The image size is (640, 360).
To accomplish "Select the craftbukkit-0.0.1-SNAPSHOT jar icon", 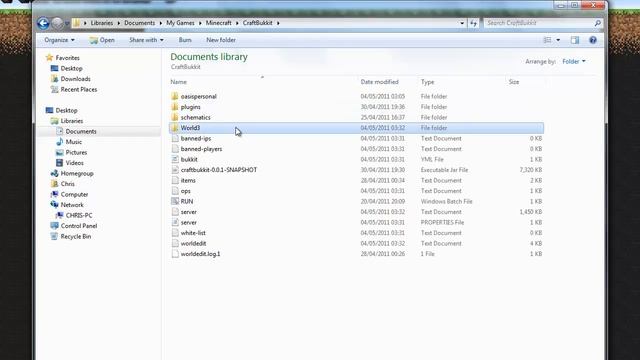I will (175, 170).
